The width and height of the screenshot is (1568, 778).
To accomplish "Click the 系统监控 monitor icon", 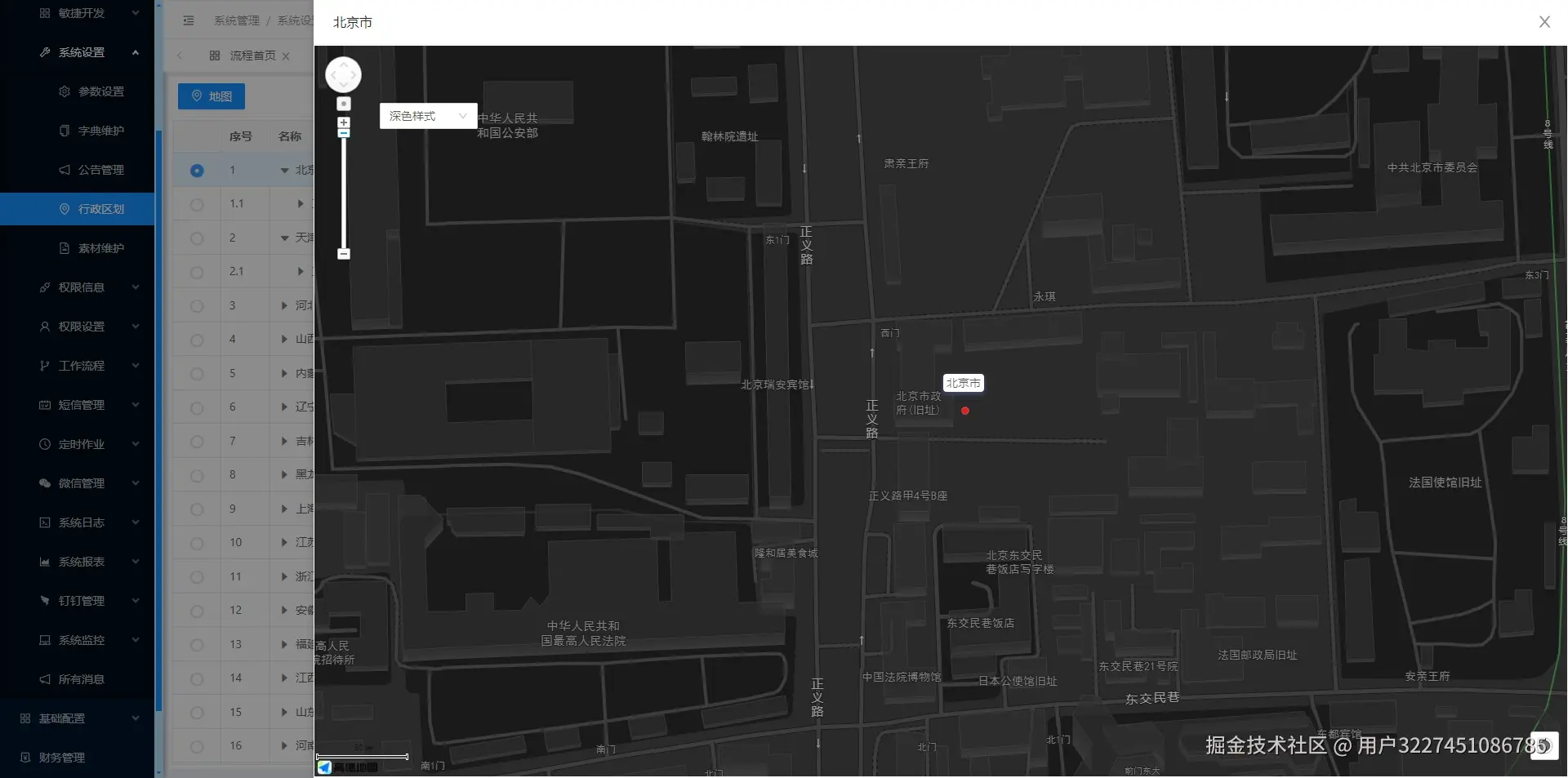I will click(x=45, y=640).
